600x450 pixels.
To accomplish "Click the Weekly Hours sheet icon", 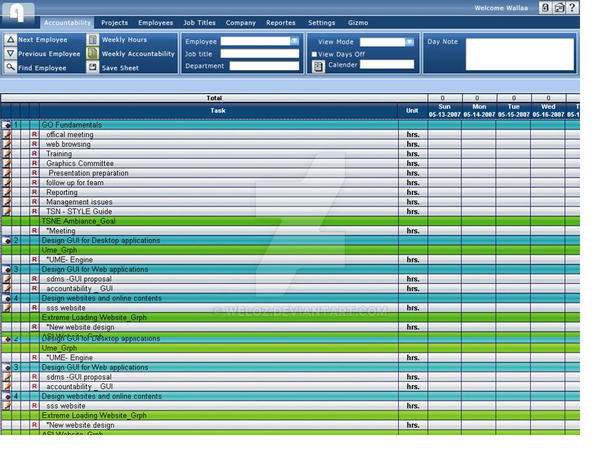I will click(x=92, y=39).
